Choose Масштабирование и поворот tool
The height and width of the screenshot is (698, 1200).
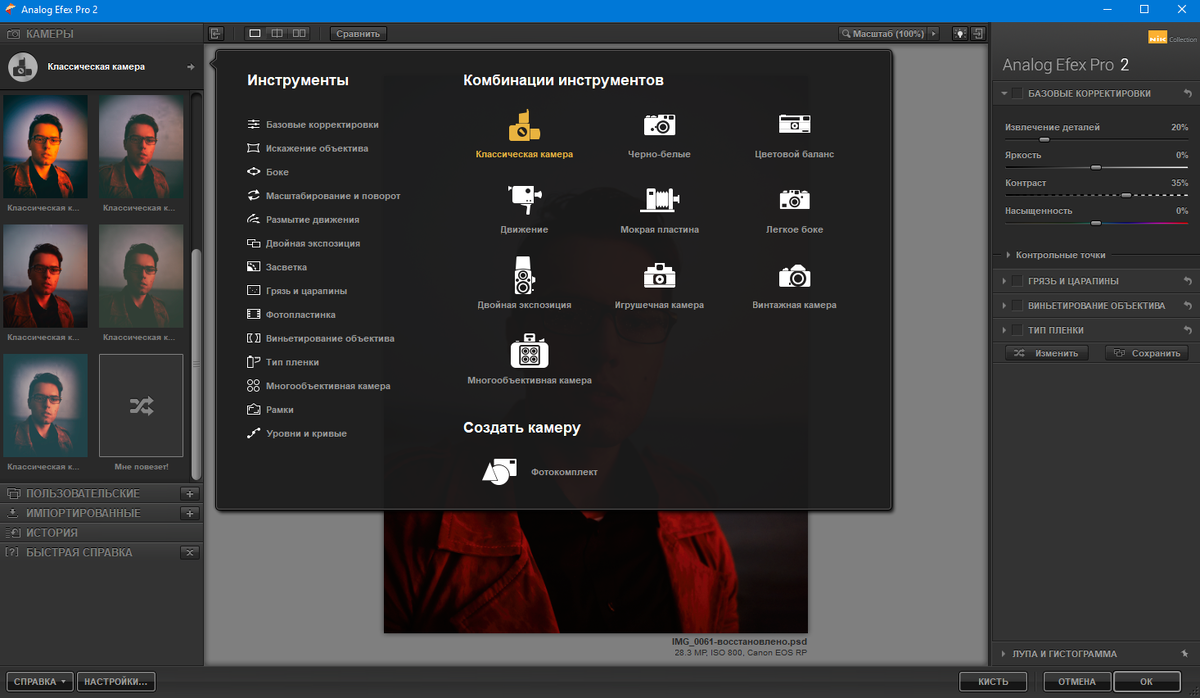[x=323, y=196]
